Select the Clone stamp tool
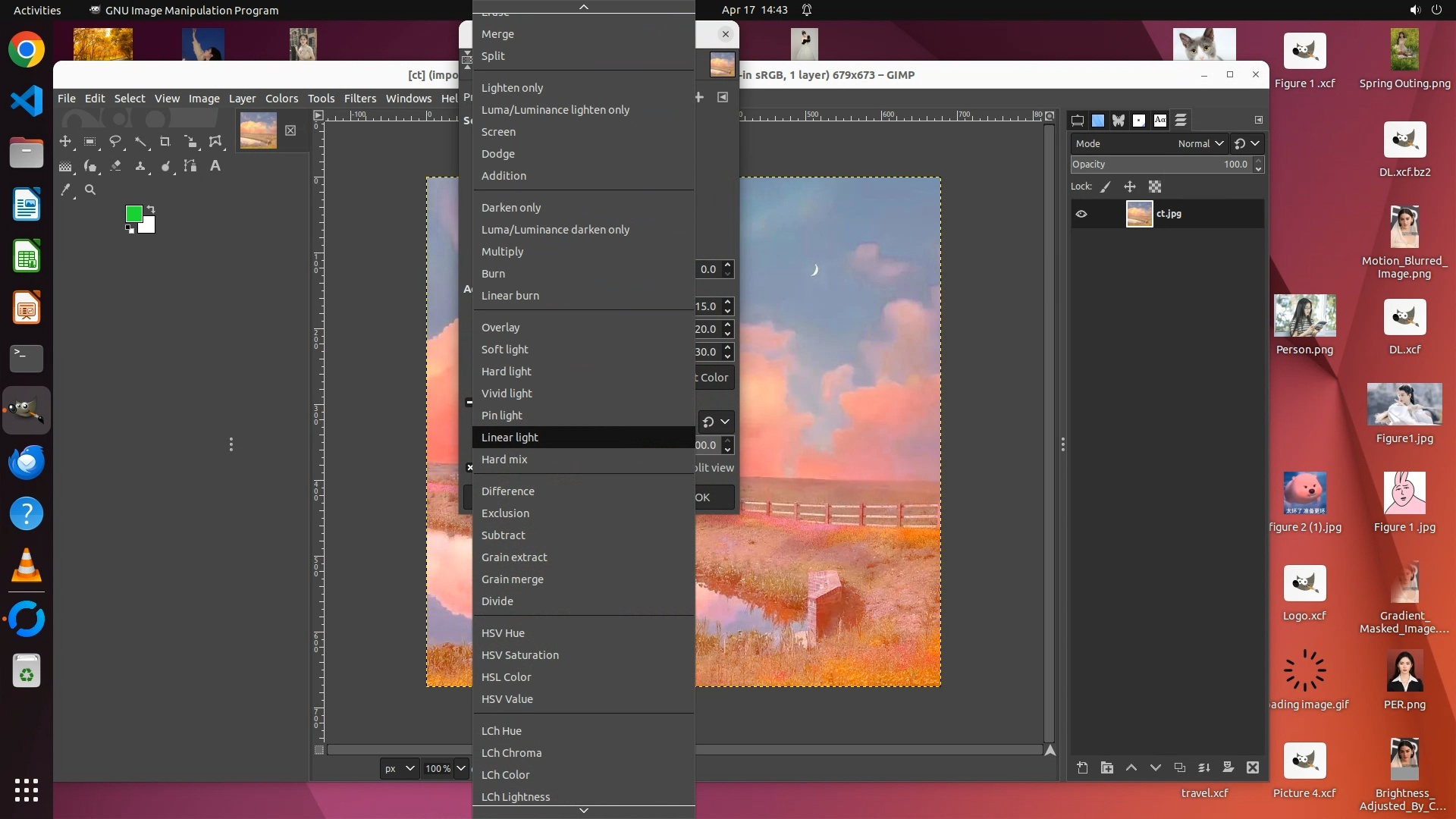The height and width of the screenshot is (819, 1456). tap(140, 166)
